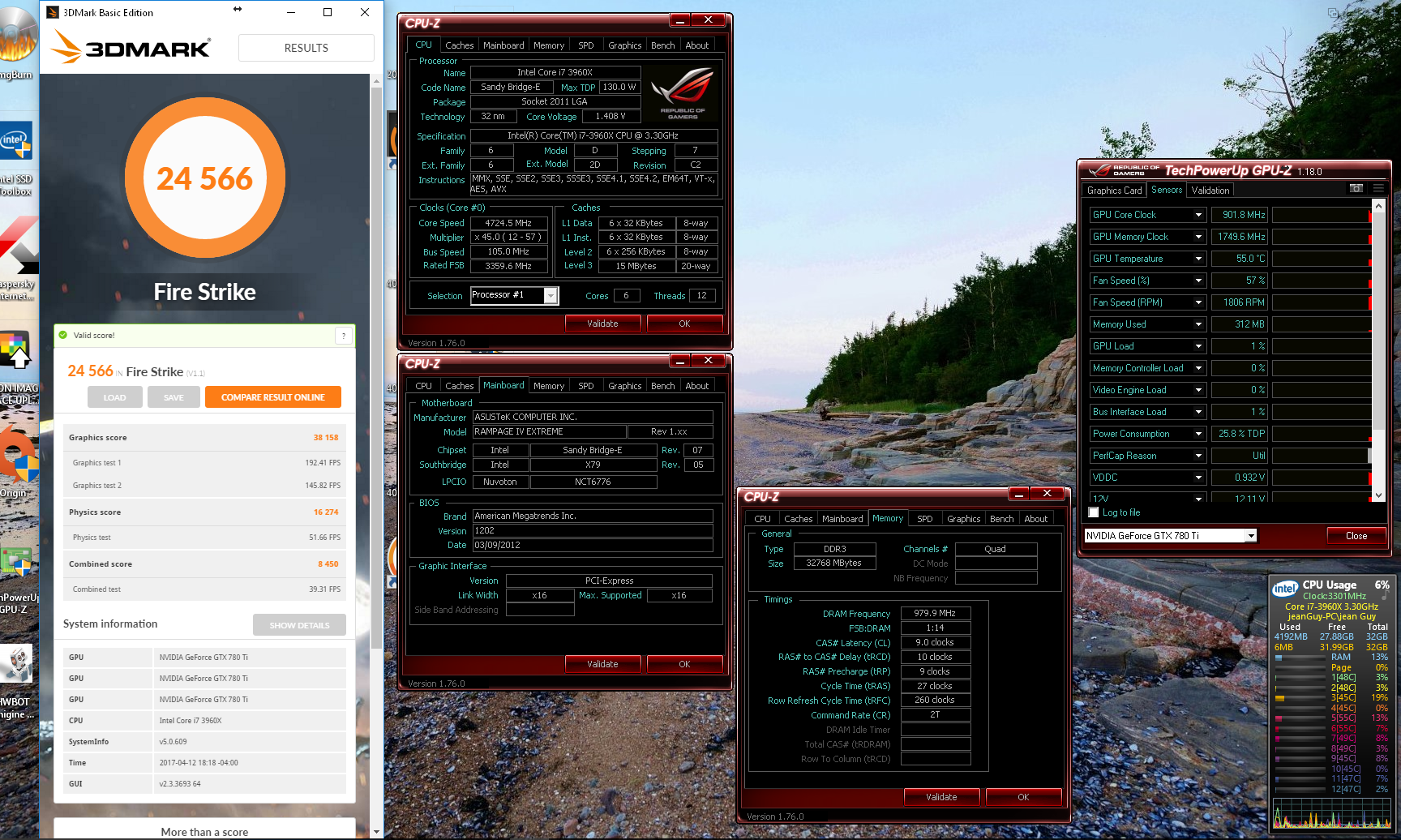This screenshot has height=840, width=1401.
Task: Click Validate in the CPU-Z Memory window
Action: (941, 797)
